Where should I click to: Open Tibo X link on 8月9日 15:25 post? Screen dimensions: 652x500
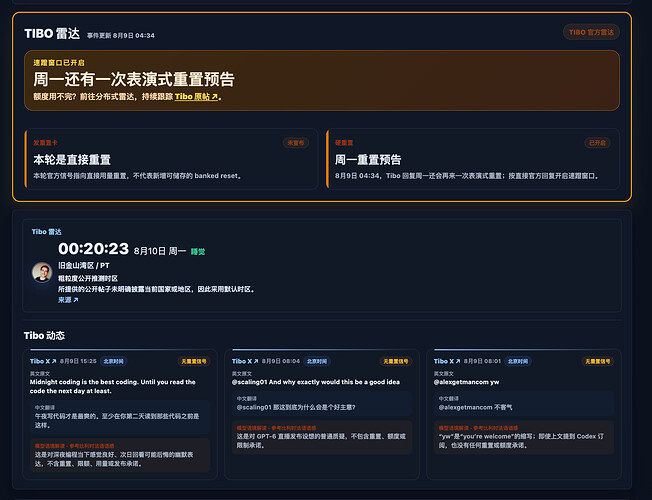[42, 361]
